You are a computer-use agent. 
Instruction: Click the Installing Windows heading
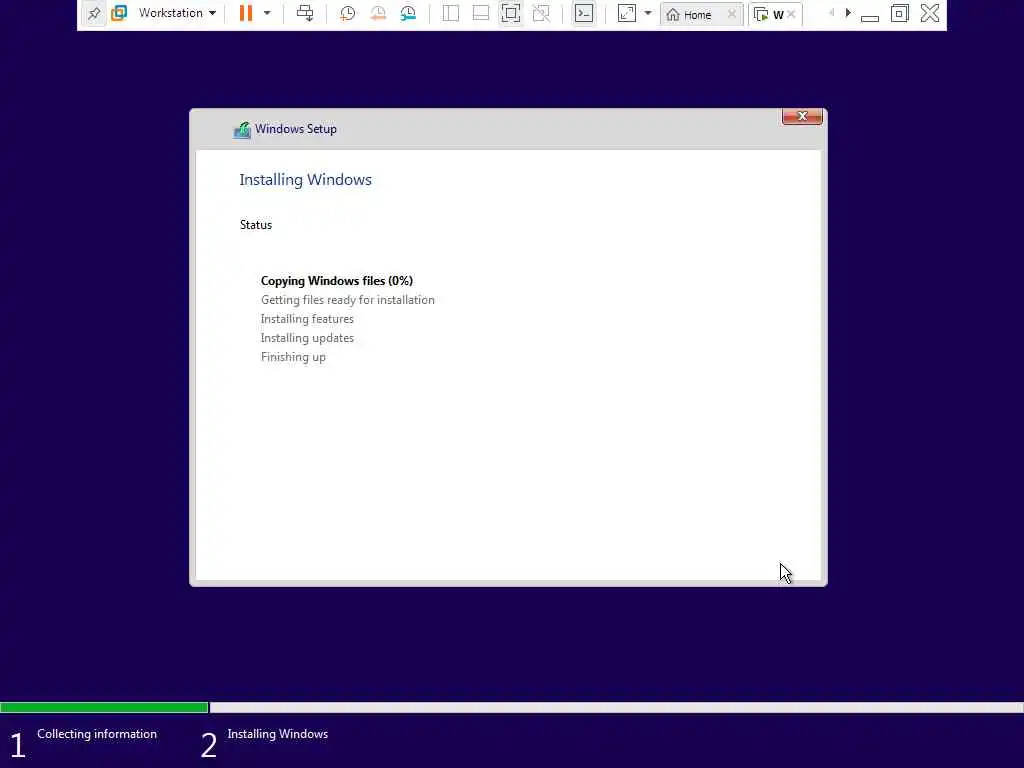coord(306,180)
